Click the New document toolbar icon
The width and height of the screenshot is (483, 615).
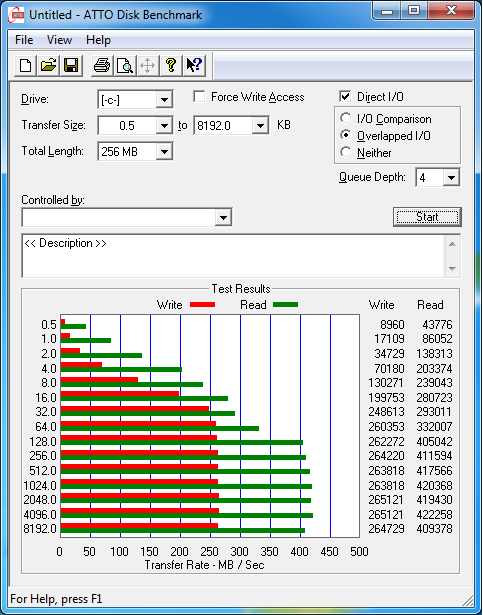click(x=26, y=65)
